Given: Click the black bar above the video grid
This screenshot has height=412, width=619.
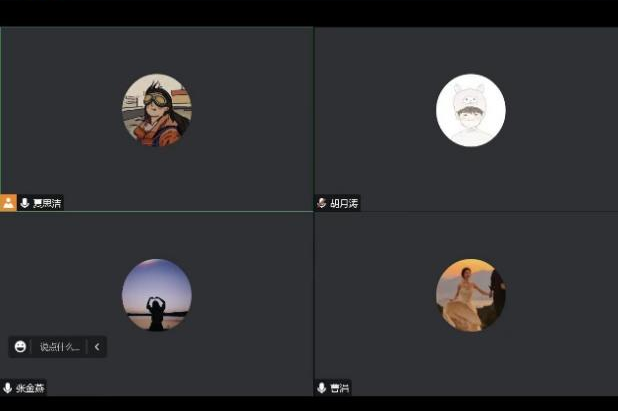Looking at the screenshot, I should [x=309, y=12].
